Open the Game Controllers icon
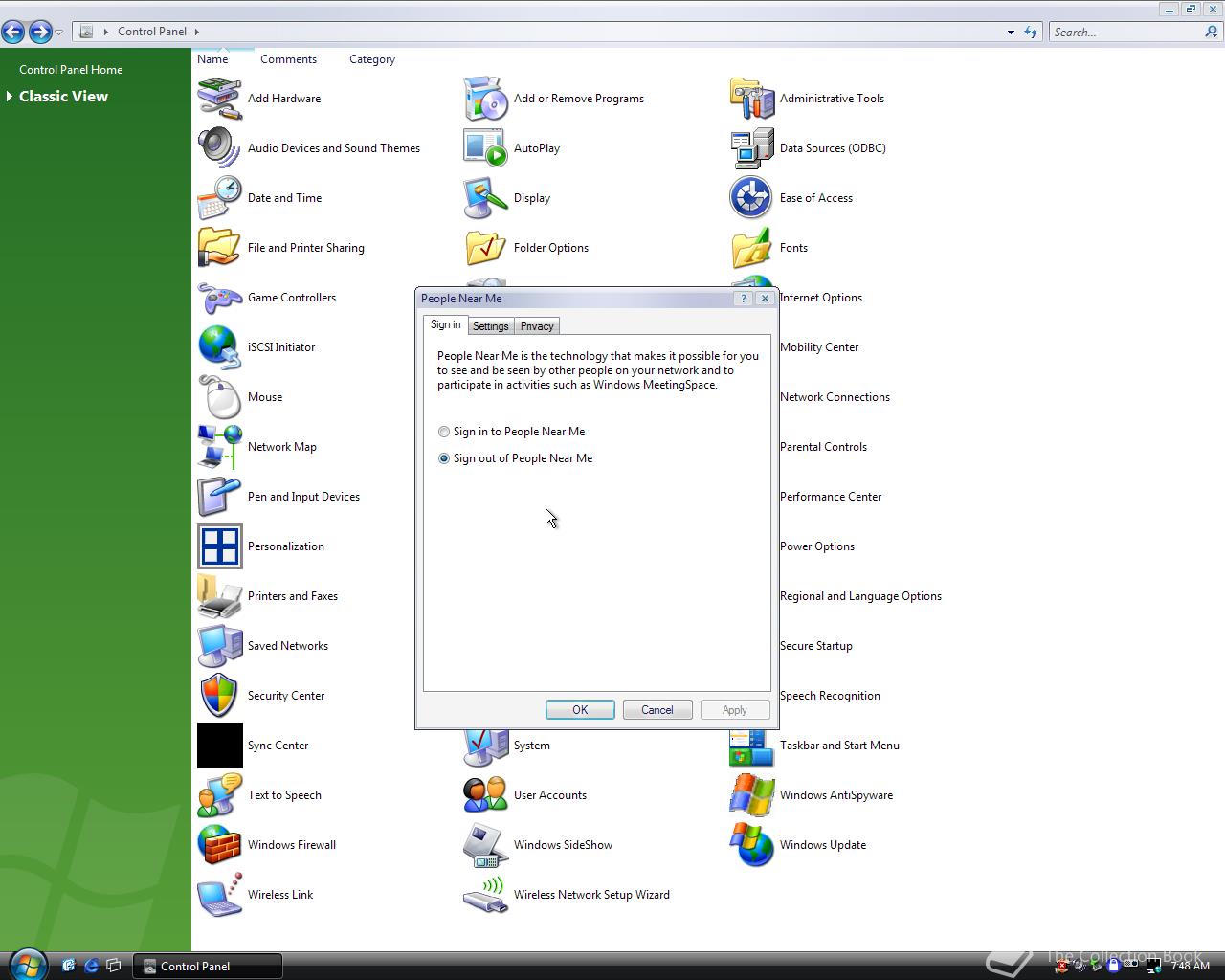 point(219,298)
